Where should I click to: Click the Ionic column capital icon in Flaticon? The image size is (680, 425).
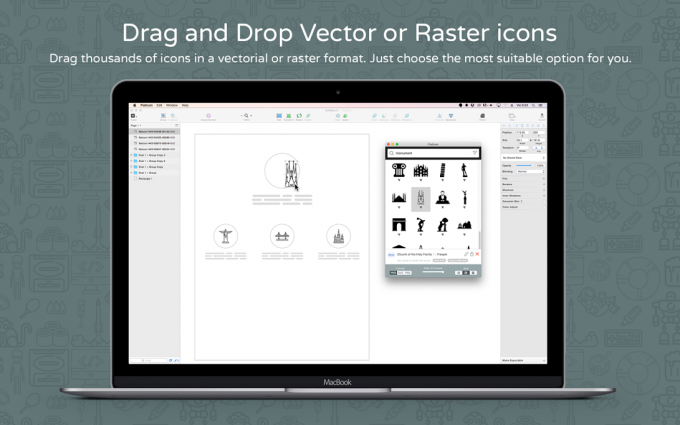coord(399,170)
